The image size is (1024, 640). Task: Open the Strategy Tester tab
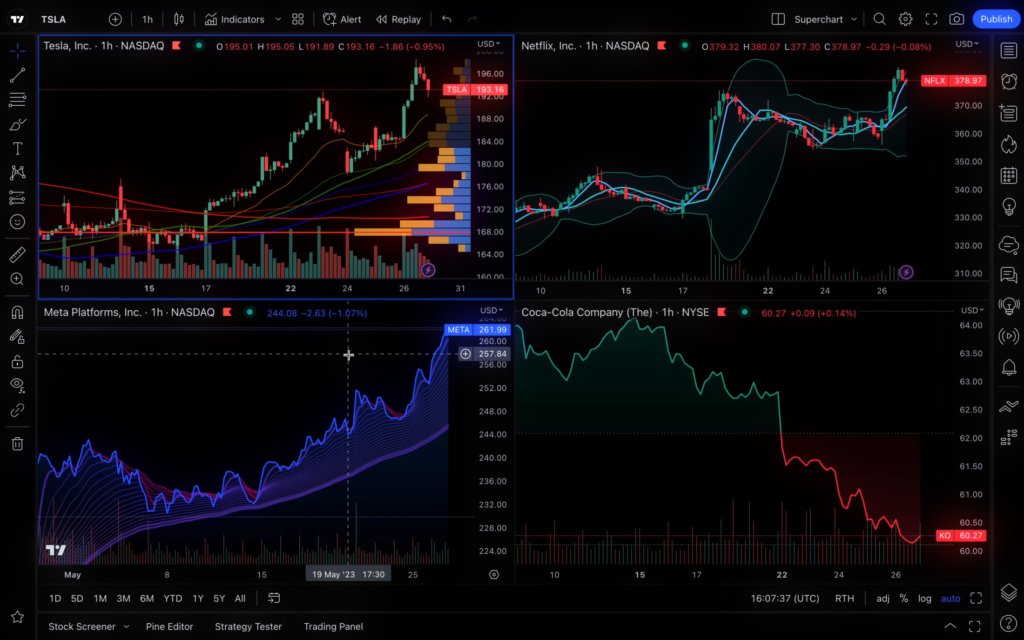point(248,626)
